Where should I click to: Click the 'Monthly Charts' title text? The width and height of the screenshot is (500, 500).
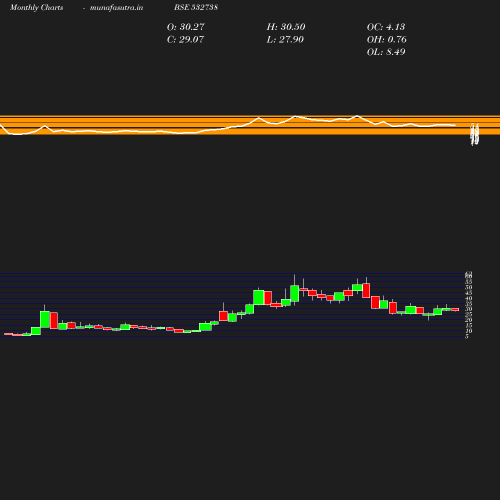37,8
